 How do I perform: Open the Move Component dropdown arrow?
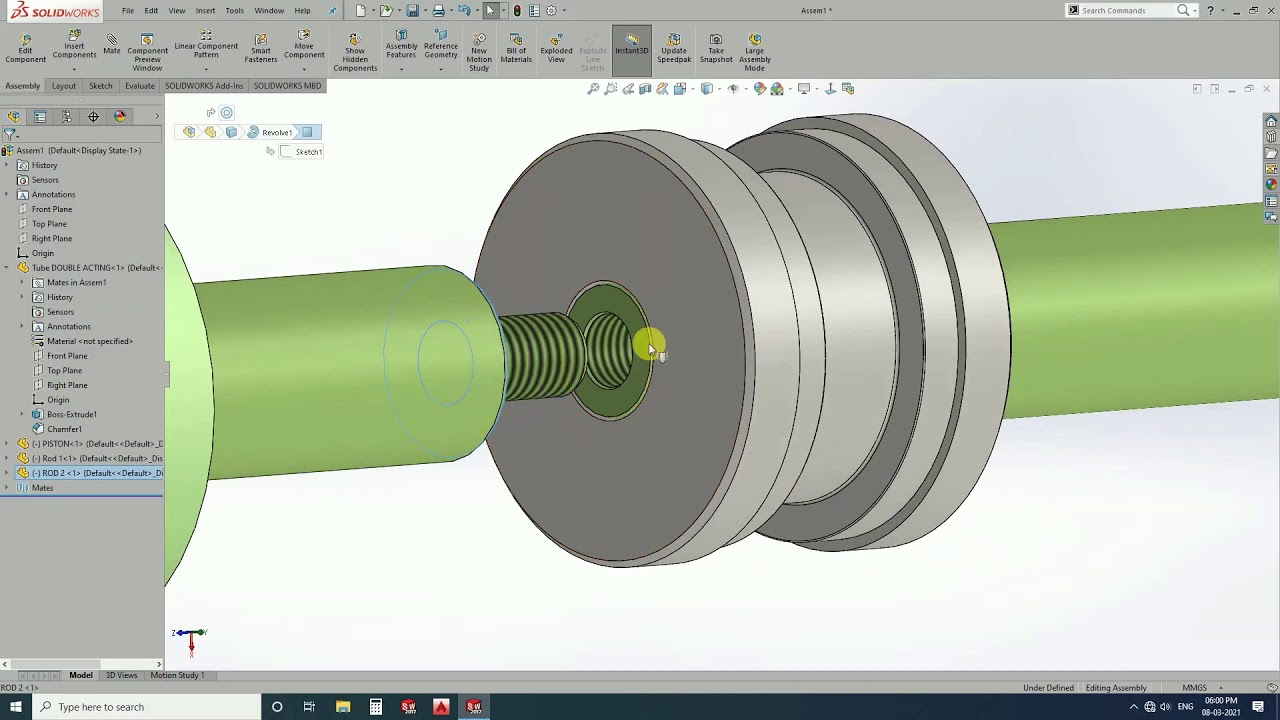(x=304, y=69)
